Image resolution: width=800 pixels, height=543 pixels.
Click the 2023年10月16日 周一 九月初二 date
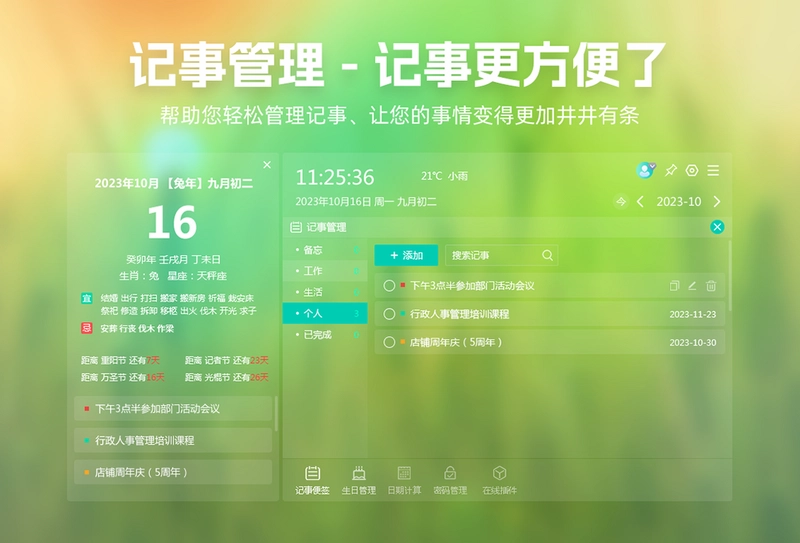coord(366,202)
